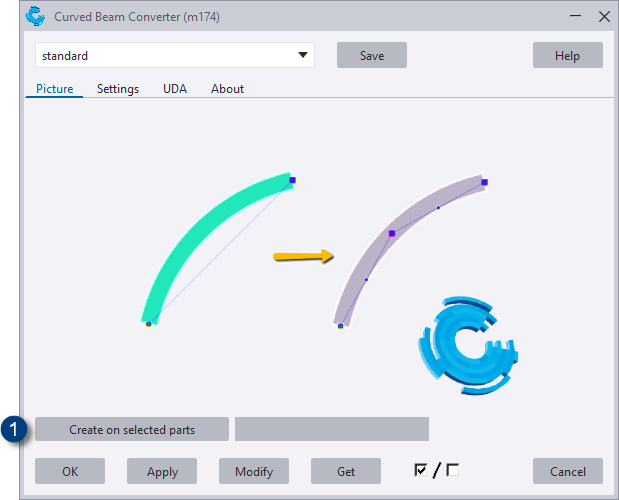Screen dimensions: 619x500
Task: Toggle the checked select-all checkbox
Action: point(421,470)
